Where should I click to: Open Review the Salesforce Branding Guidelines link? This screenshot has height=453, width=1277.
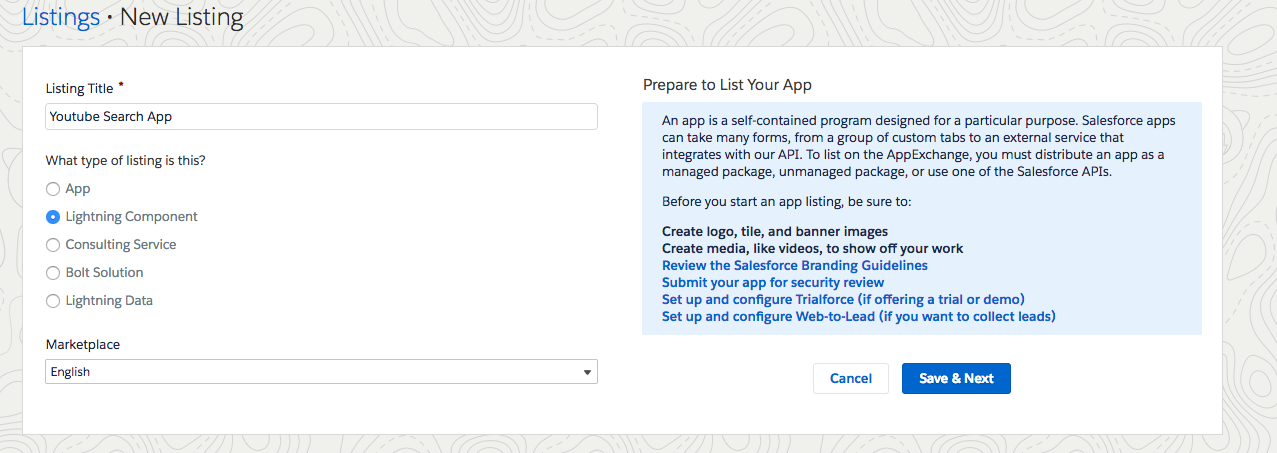click(x=795, y=266)
